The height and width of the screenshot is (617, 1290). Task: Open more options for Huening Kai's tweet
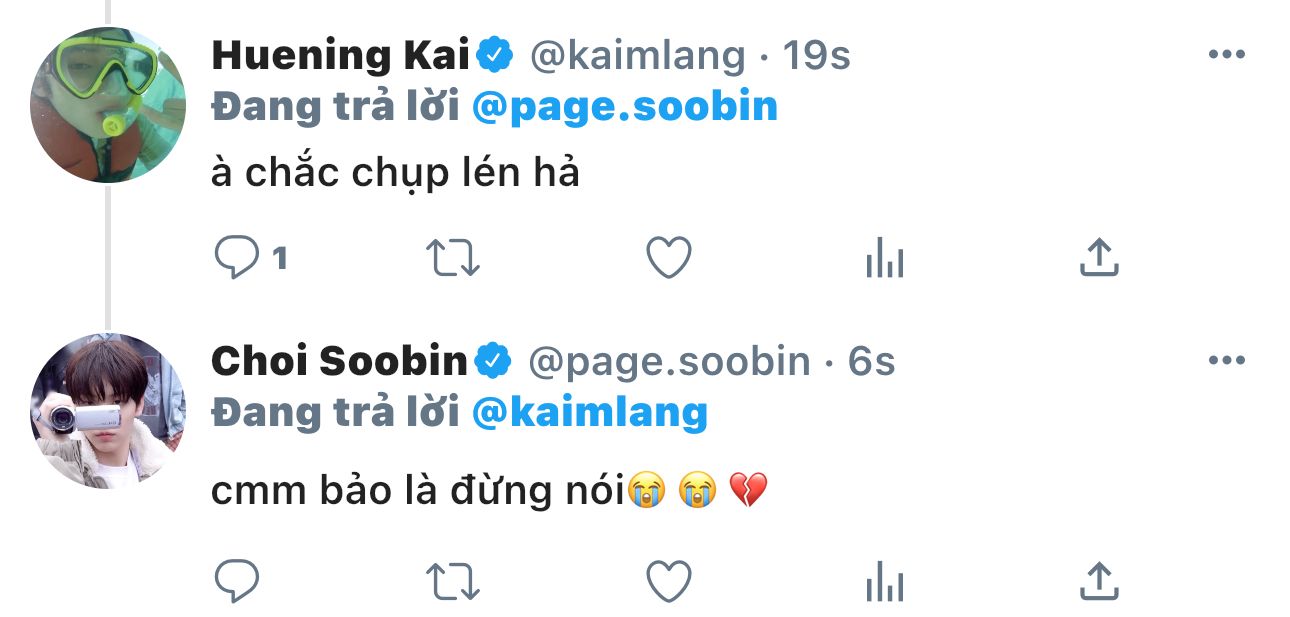point(1227,54)
